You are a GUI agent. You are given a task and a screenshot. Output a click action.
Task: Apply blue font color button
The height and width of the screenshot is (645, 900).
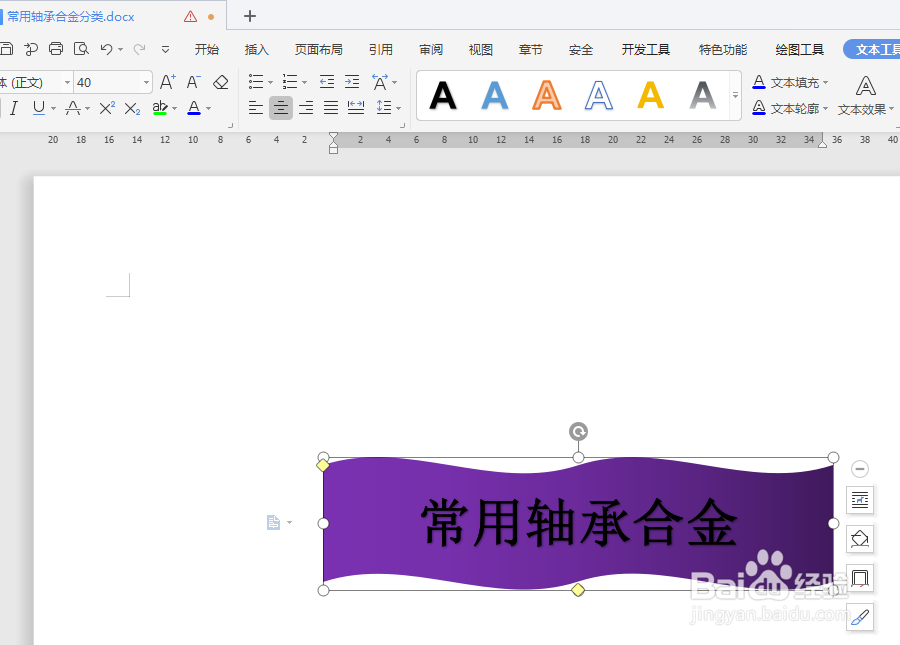[x=194, y=108]
